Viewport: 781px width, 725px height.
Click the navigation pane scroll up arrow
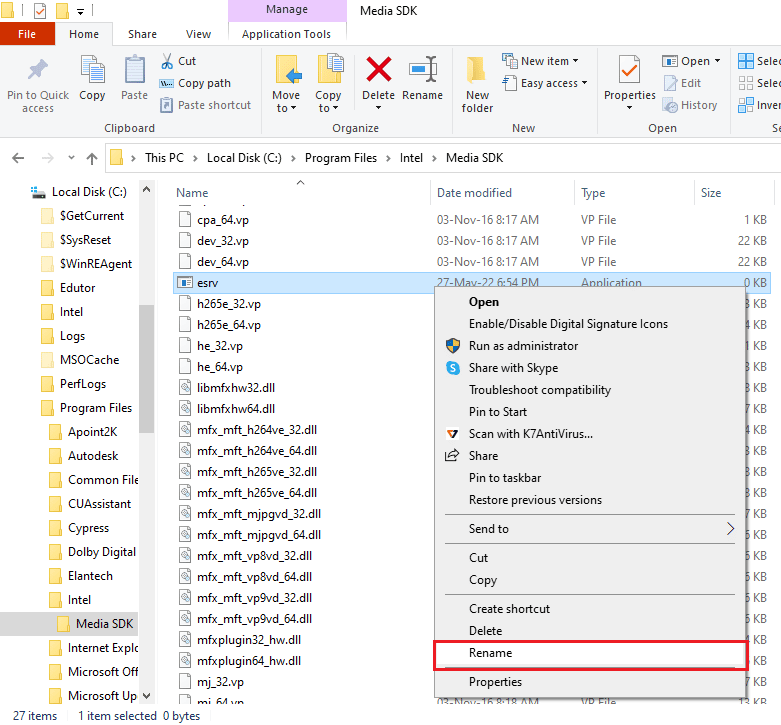pyautogui.click(x=146, y=189)
